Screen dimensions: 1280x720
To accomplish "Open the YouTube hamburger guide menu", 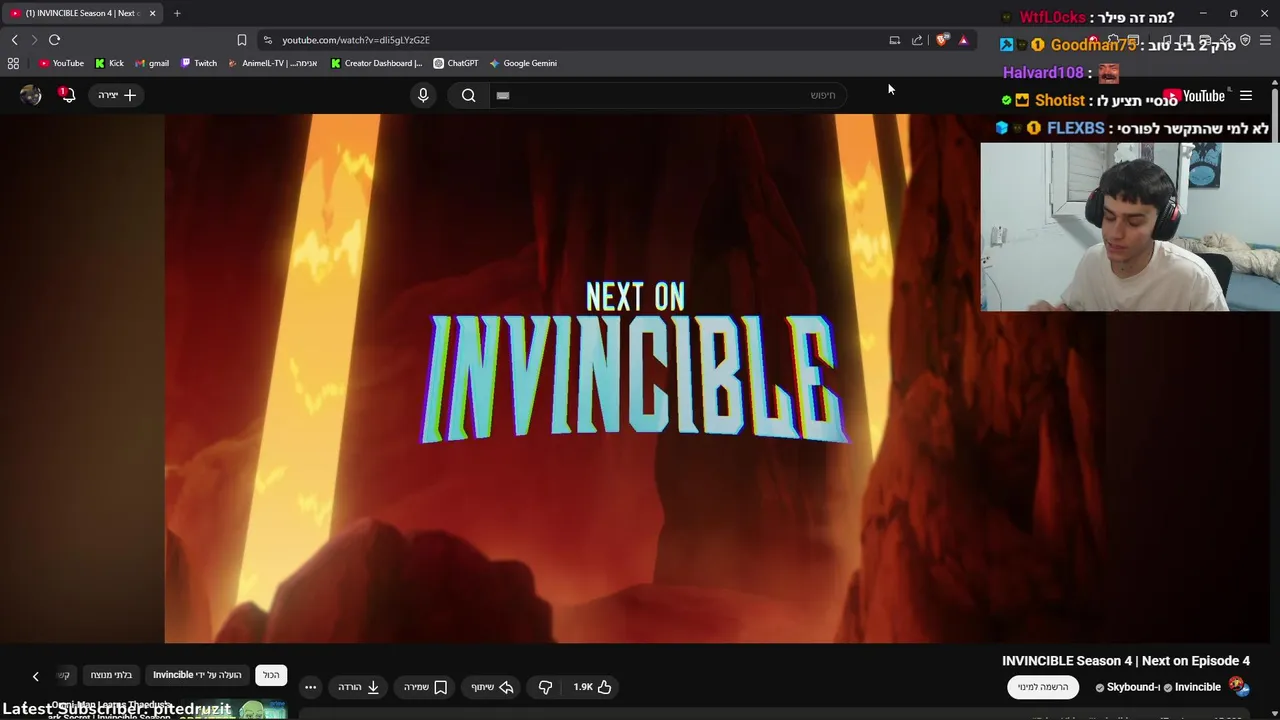I will [1246, 96].
